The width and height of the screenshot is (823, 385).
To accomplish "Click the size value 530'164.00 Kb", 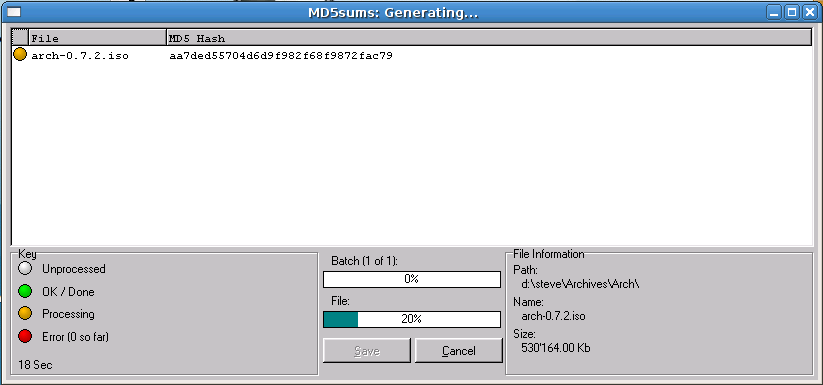I will click(x=556, y=348).
